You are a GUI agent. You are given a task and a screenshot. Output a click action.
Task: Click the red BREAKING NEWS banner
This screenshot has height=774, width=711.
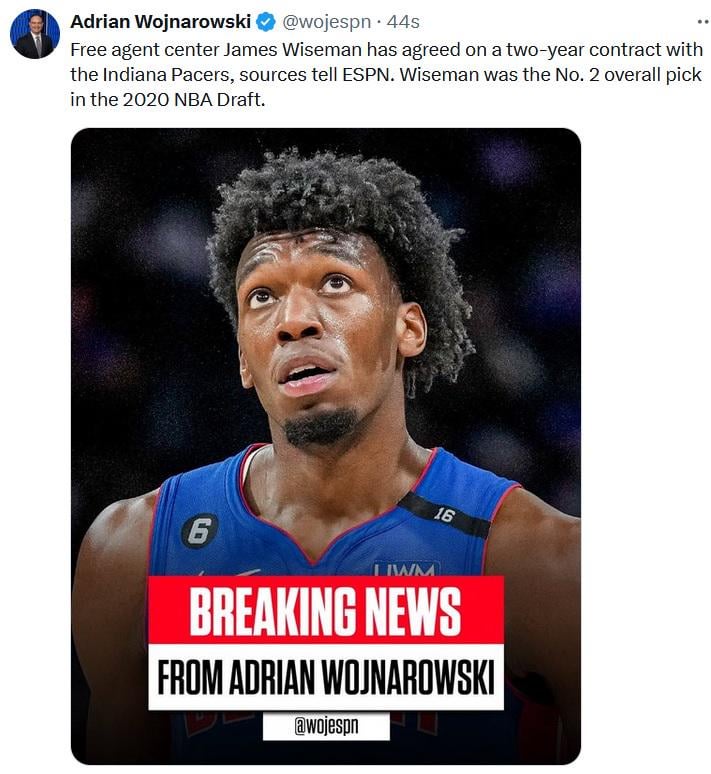pos(326,610)
